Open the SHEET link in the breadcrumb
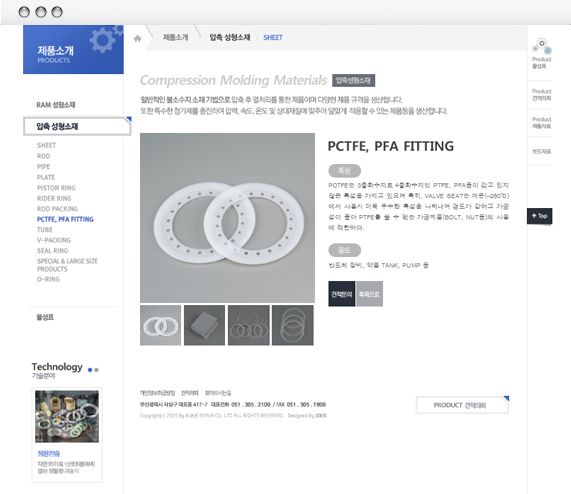This screenshot has width=571, height=494. [x=273, y=37]
